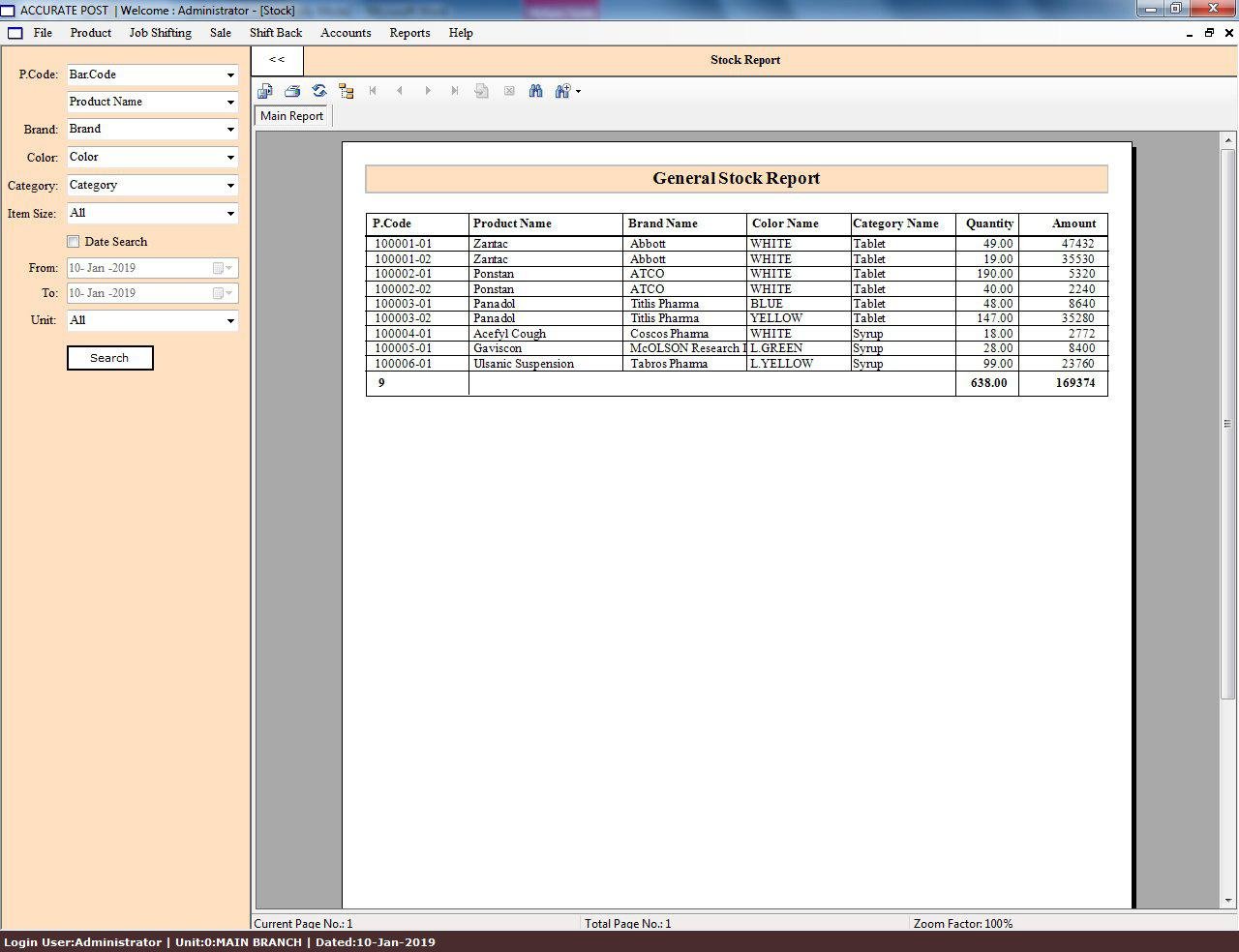Jump to the last report page
Viewport: 1239px width, 952px height.
(454, 91)
